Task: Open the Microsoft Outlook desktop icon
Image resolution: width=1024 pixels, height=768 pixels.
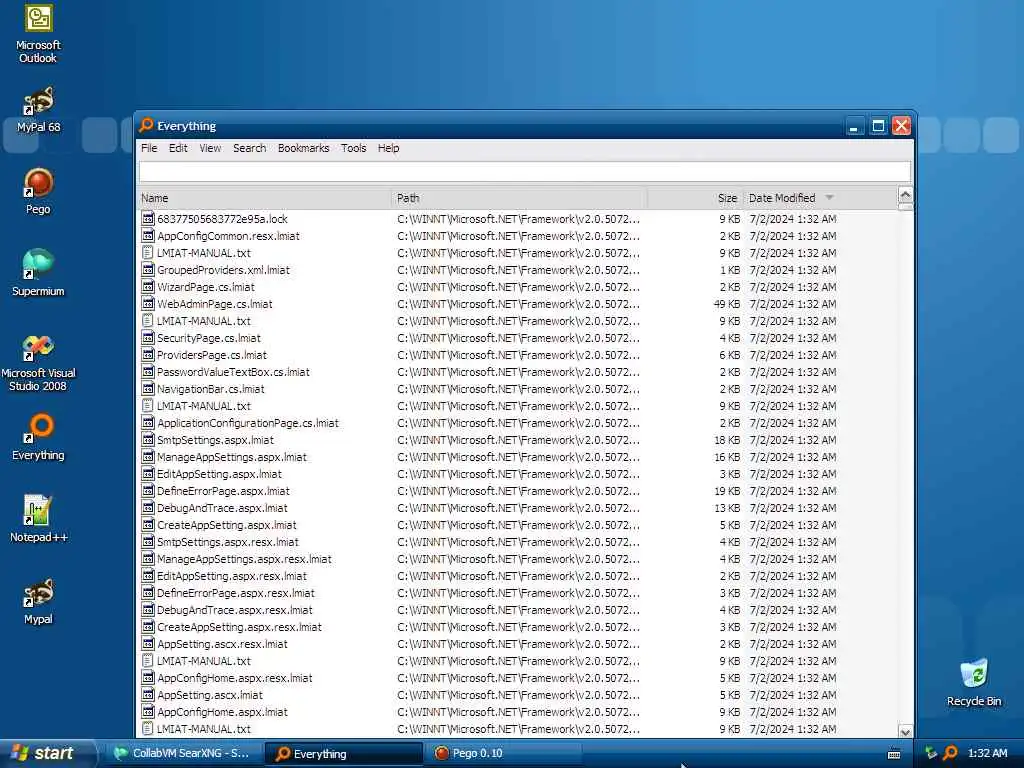Action: click(38, 33)
